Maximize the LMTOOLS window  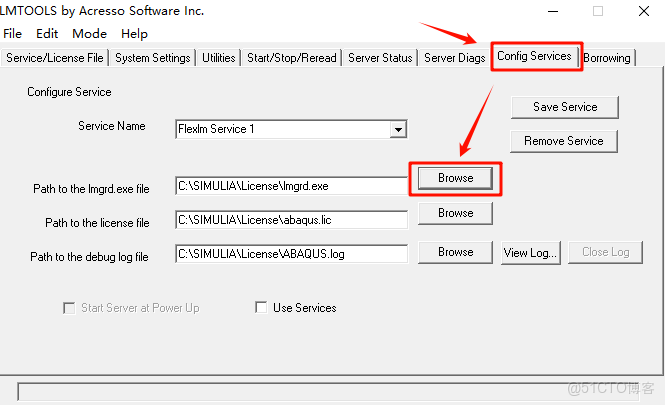pyautogui.click(x=598, y=11)
